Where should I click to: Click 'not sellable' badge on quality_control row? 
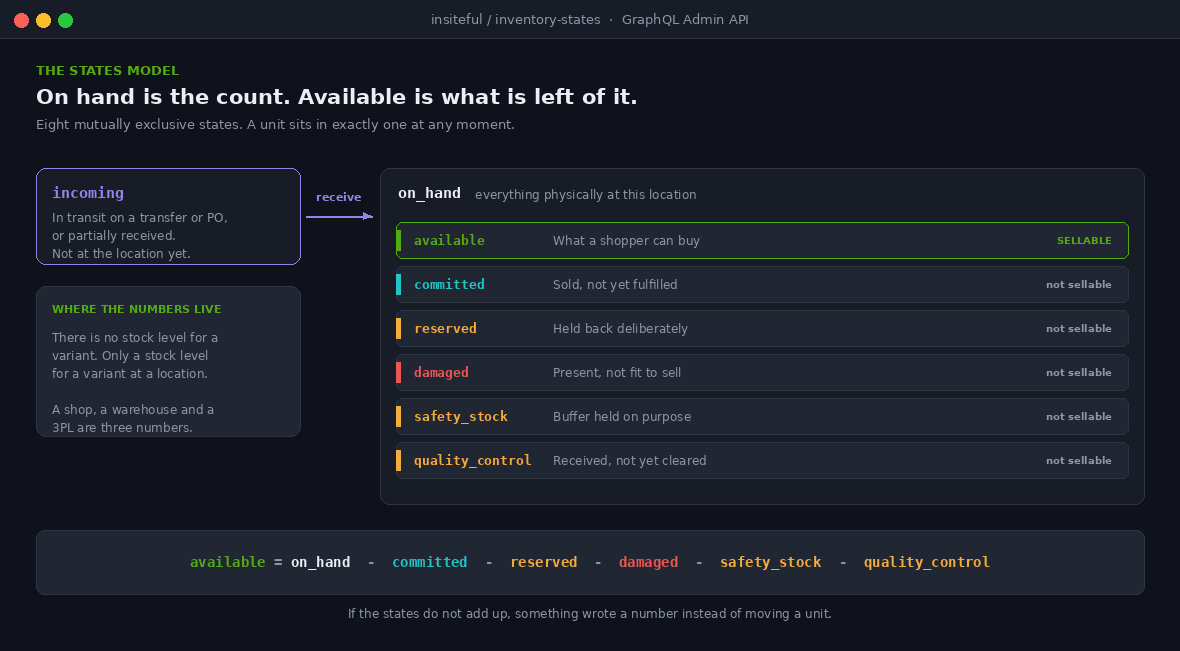point(1078,461)
